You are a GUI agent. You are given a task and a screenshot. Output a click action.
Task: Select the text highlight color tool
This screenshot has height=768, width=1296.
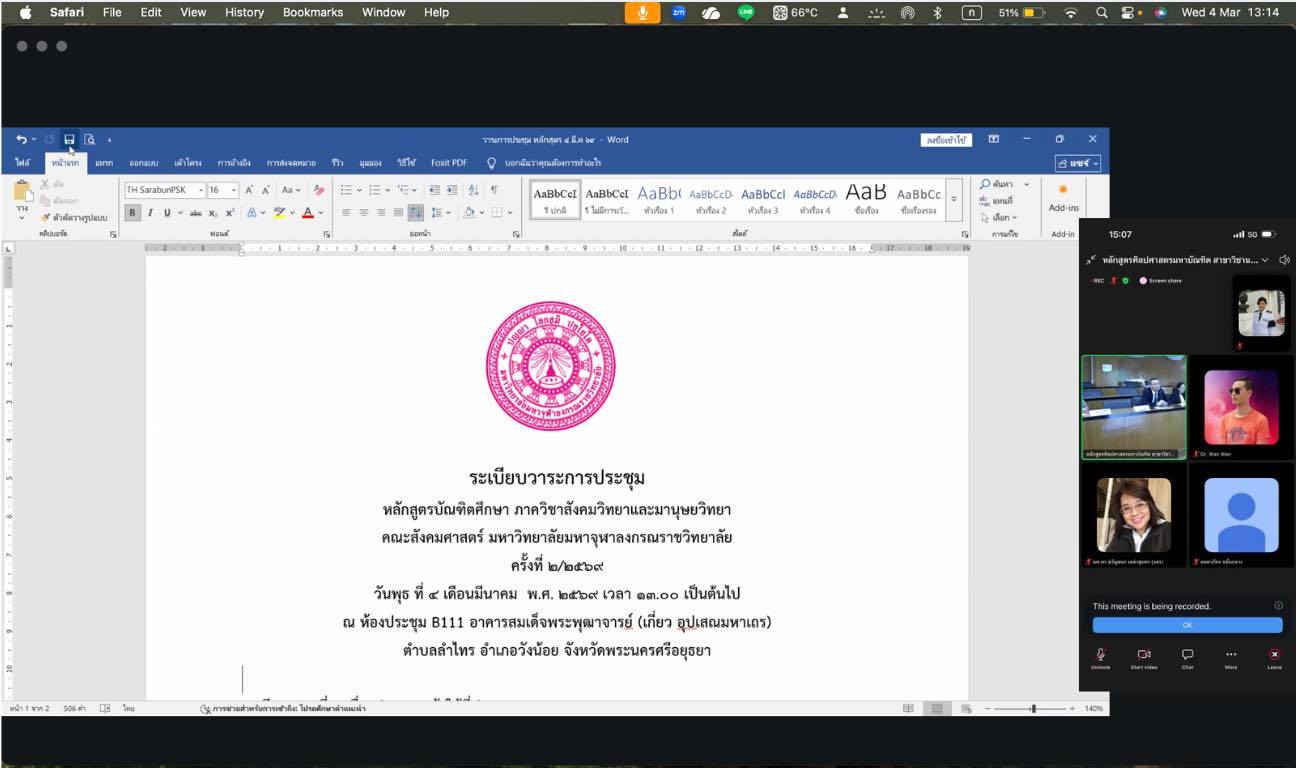coord(279,212)
